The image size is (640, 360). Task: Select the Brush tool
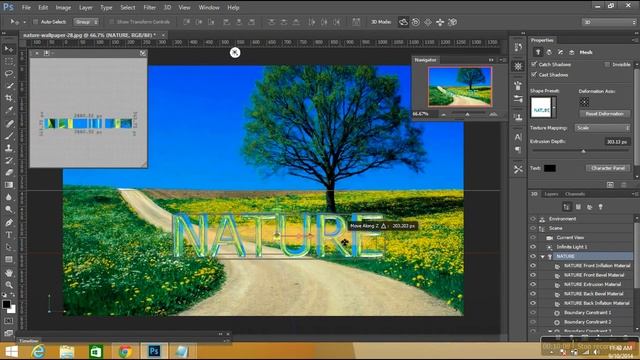9,136
